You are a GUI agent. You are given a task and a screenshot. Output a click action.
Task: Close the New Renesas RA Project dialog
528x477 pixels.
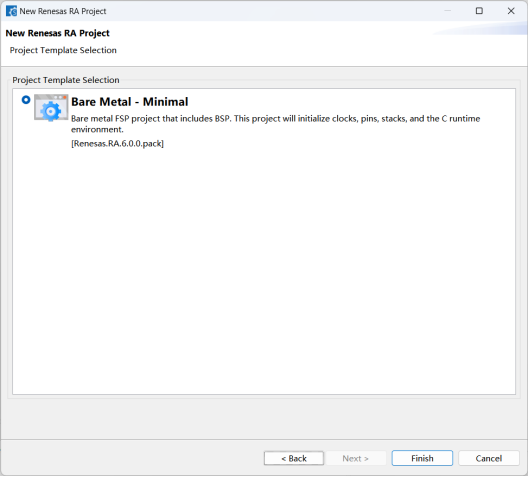pos(511,11)
